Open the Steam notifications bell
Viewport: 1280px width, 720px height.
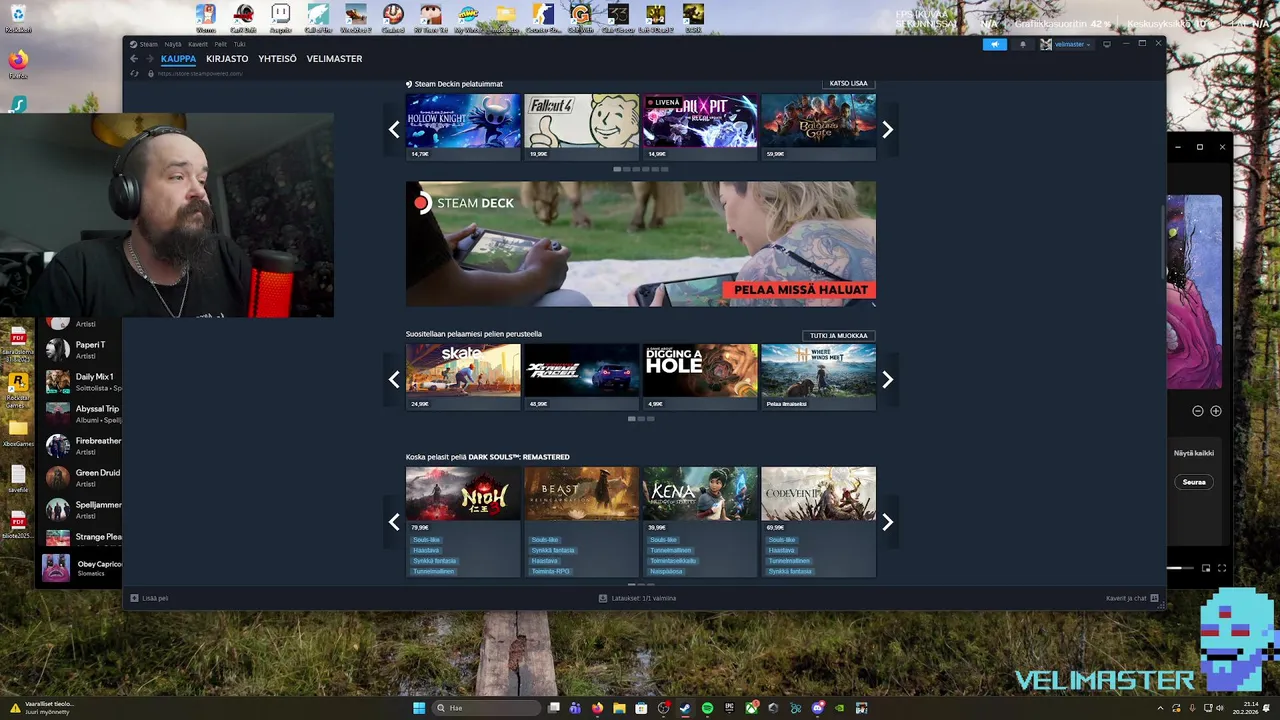pos(1022,44)
